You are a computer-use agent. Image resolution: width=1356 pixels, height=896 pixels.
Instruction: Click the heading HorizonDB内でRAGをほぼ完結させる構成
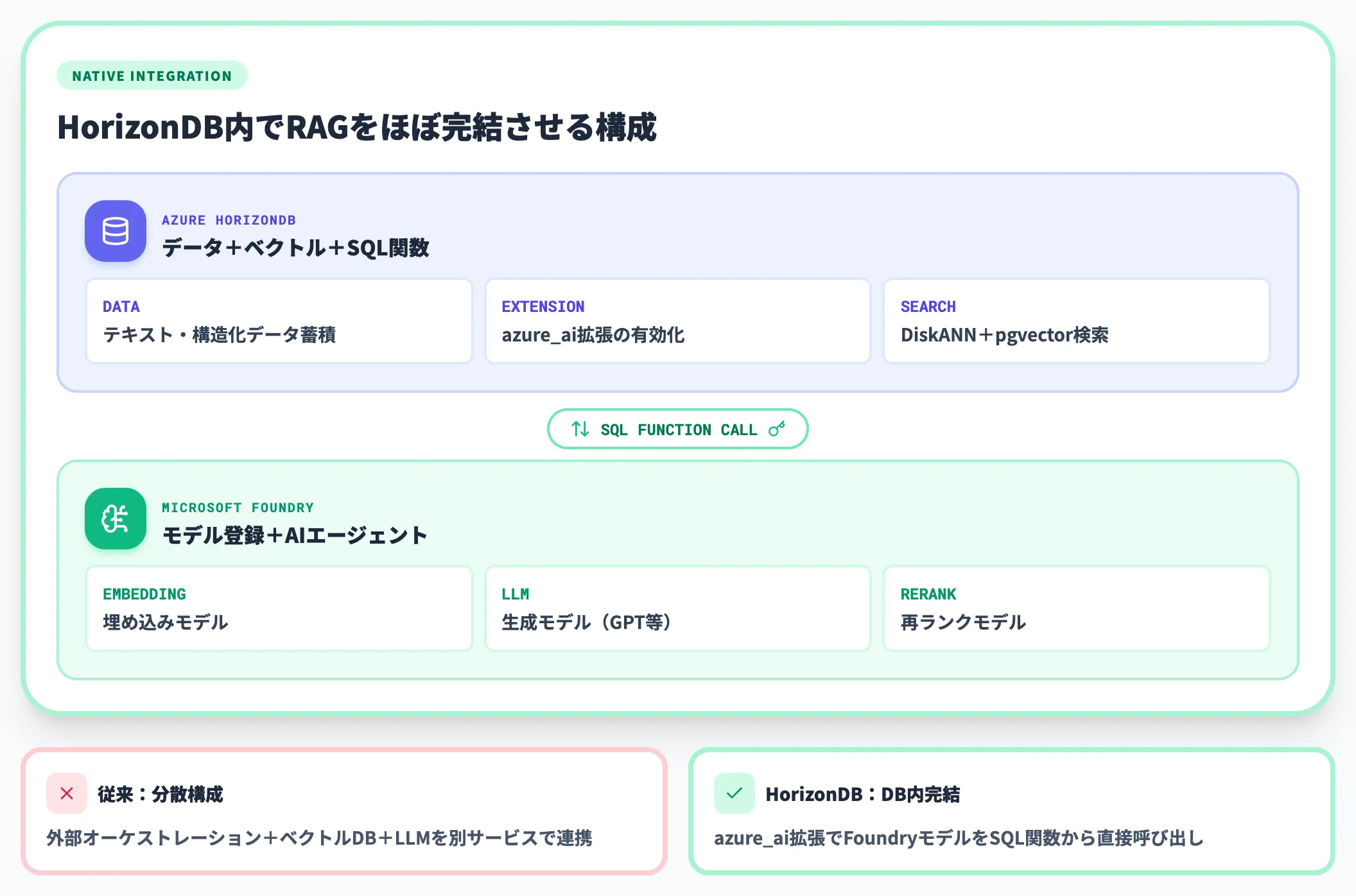click(x=357, y=127)
